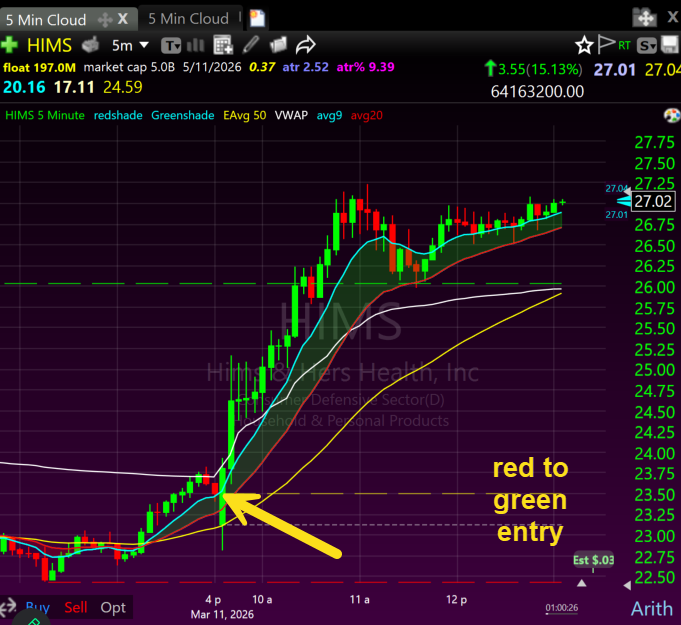Click the 01:00:26 countdown timer
681x625 pixels.
[562, 608]
